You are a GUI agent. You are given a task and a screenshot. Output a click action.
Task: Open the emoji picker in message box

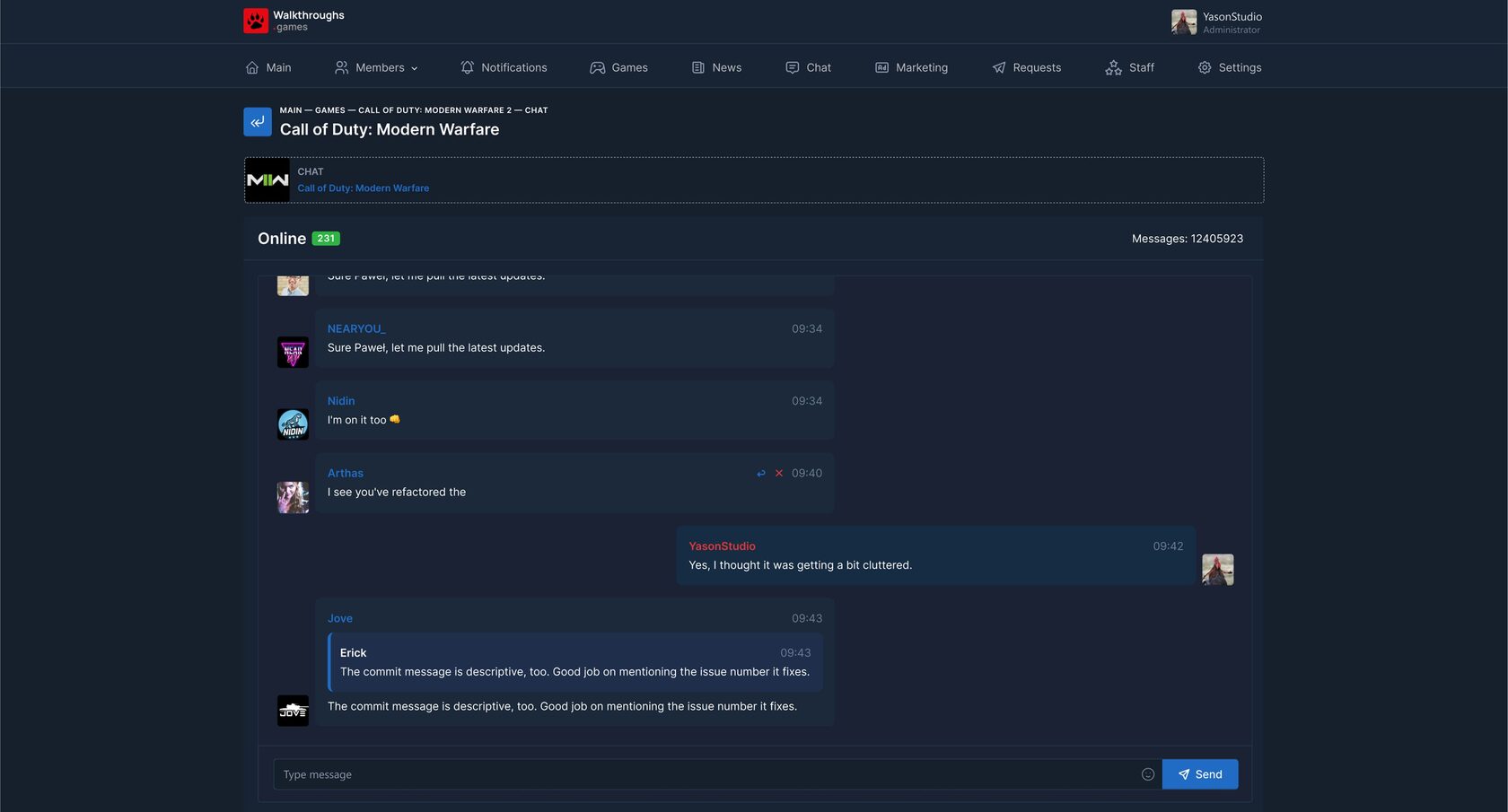click(1148, 774)
